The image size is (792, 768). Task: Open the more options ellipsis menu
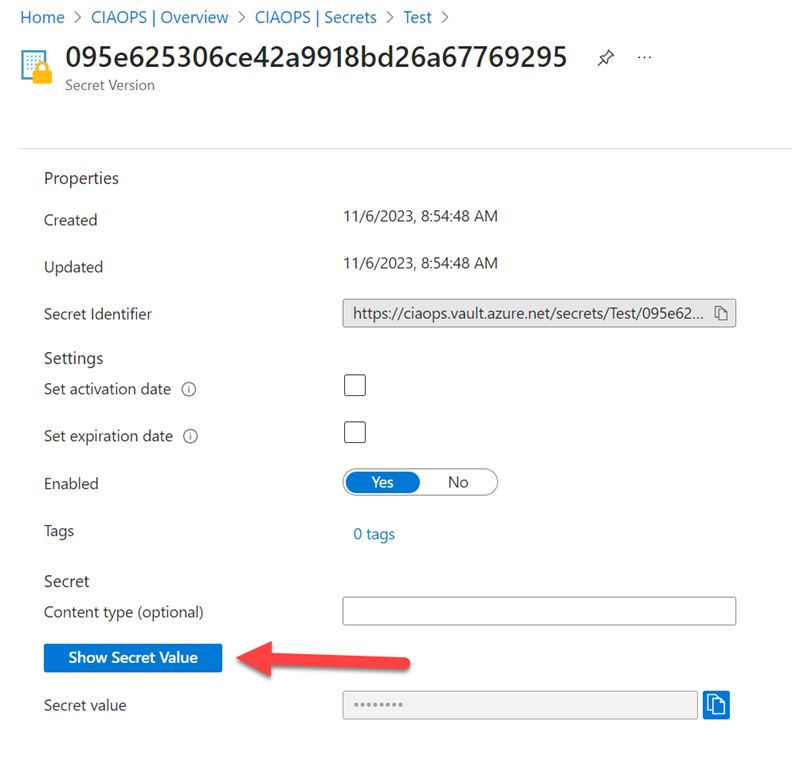coord(645,58)
